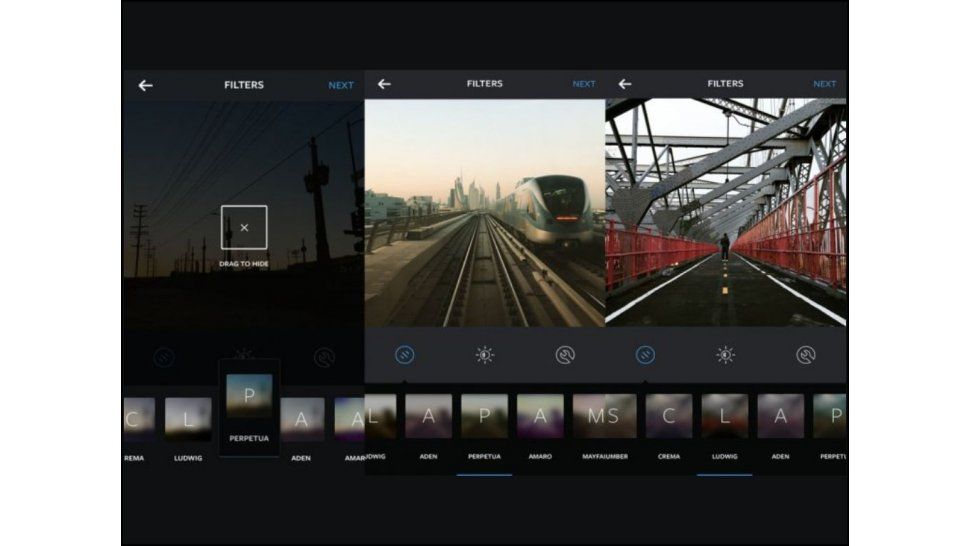Tap back arrow on the bridge photo screen
This screenshot has height=546, width=970.
tap(625, 85)
